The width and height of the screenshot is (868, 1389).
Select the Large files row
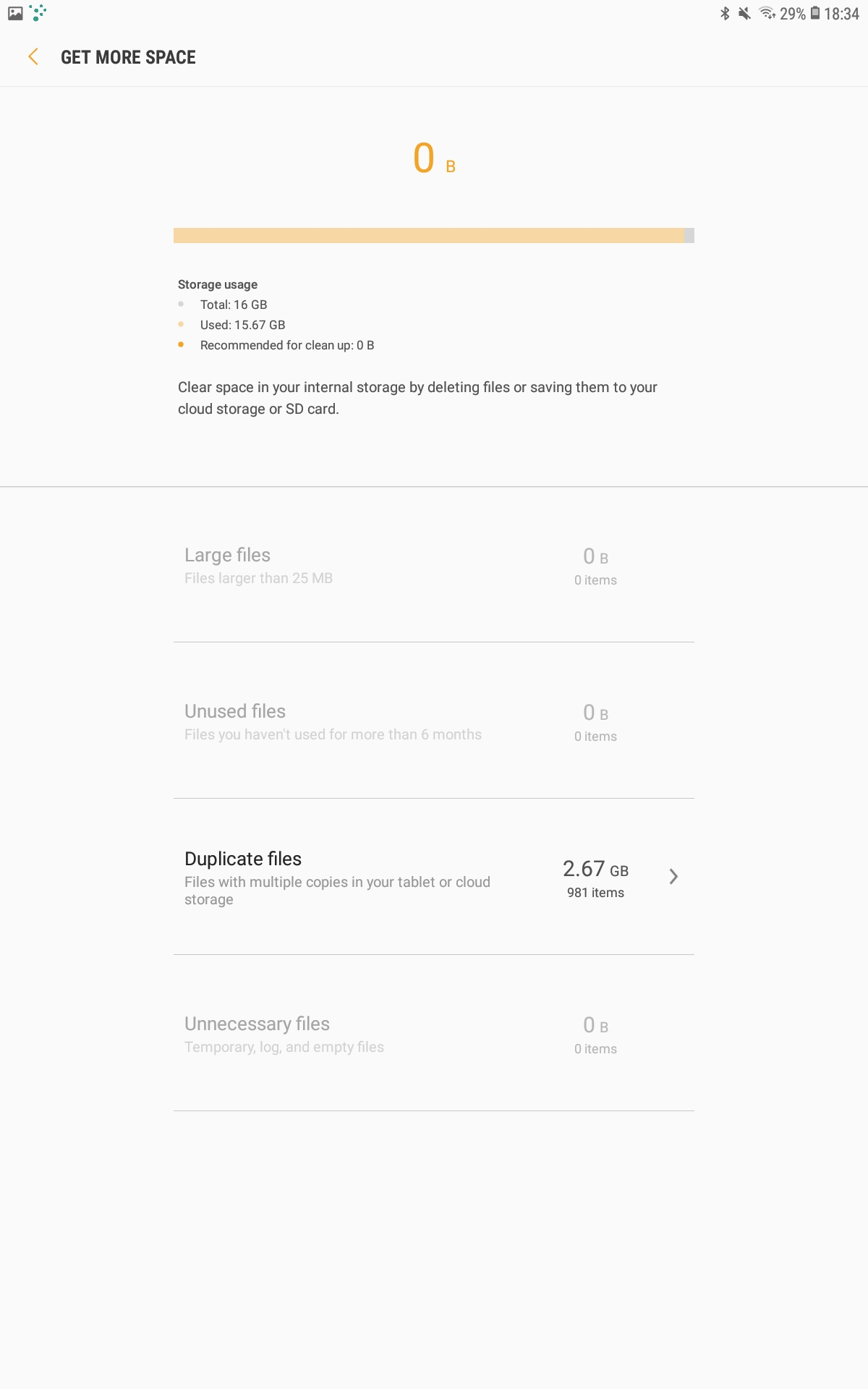[434, 564]
